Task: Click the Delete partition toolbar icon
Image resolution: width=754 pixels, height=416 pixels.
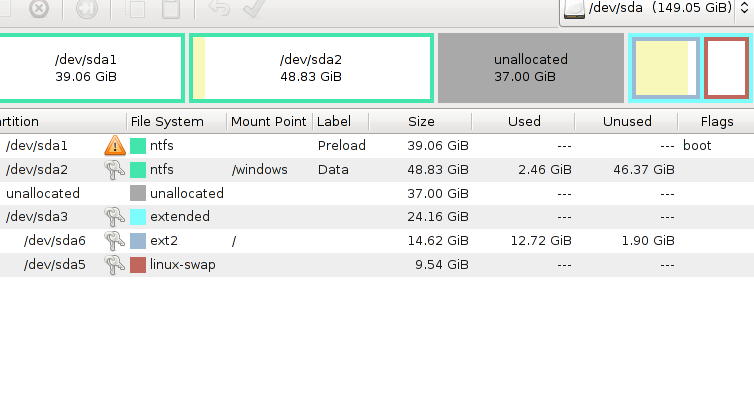Action: [38, 8]
